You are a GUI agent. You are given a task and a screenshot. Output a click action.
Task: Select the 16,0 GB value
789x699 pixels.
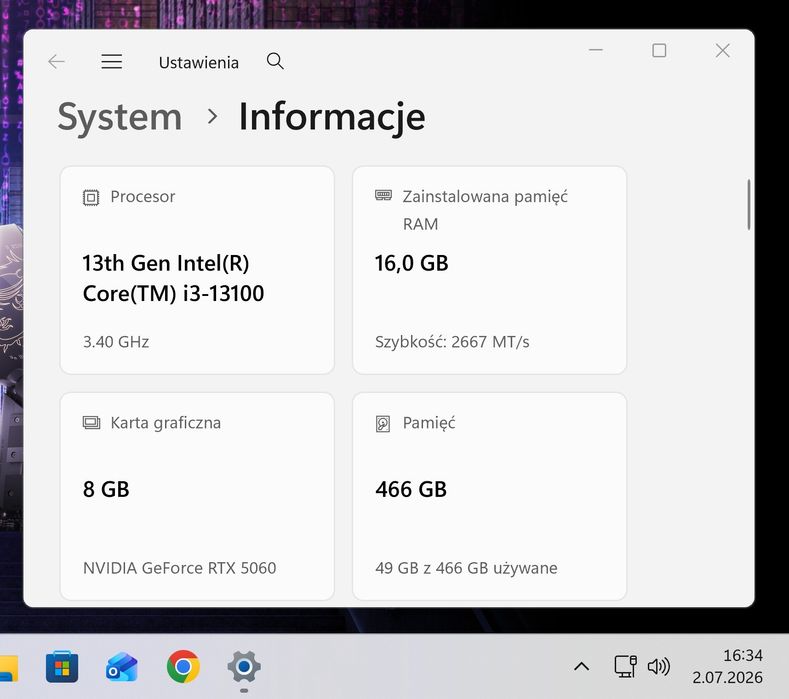click(x=411, y=263)
